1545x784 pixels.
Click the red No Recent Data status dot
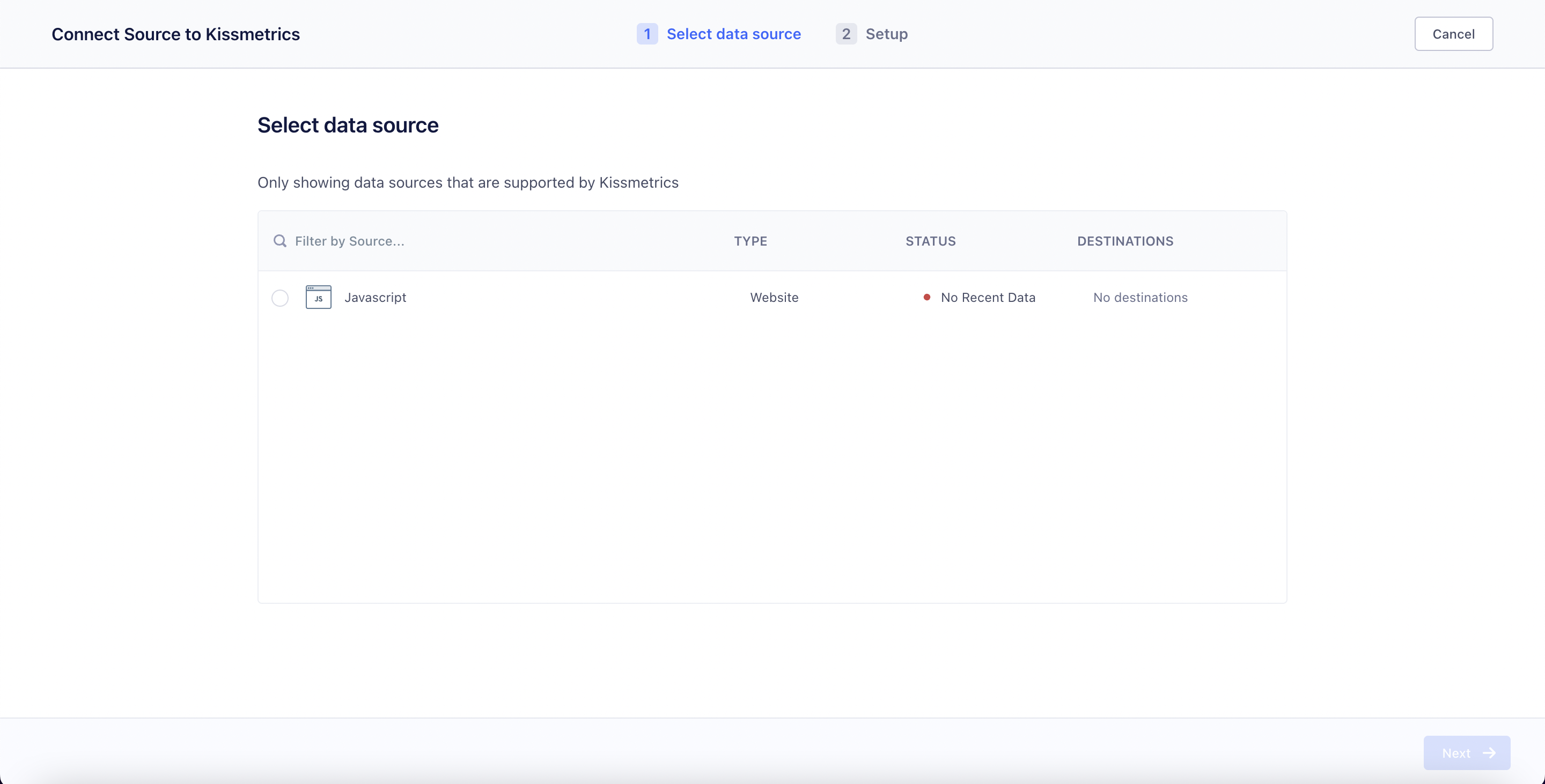tap(926, 297)
